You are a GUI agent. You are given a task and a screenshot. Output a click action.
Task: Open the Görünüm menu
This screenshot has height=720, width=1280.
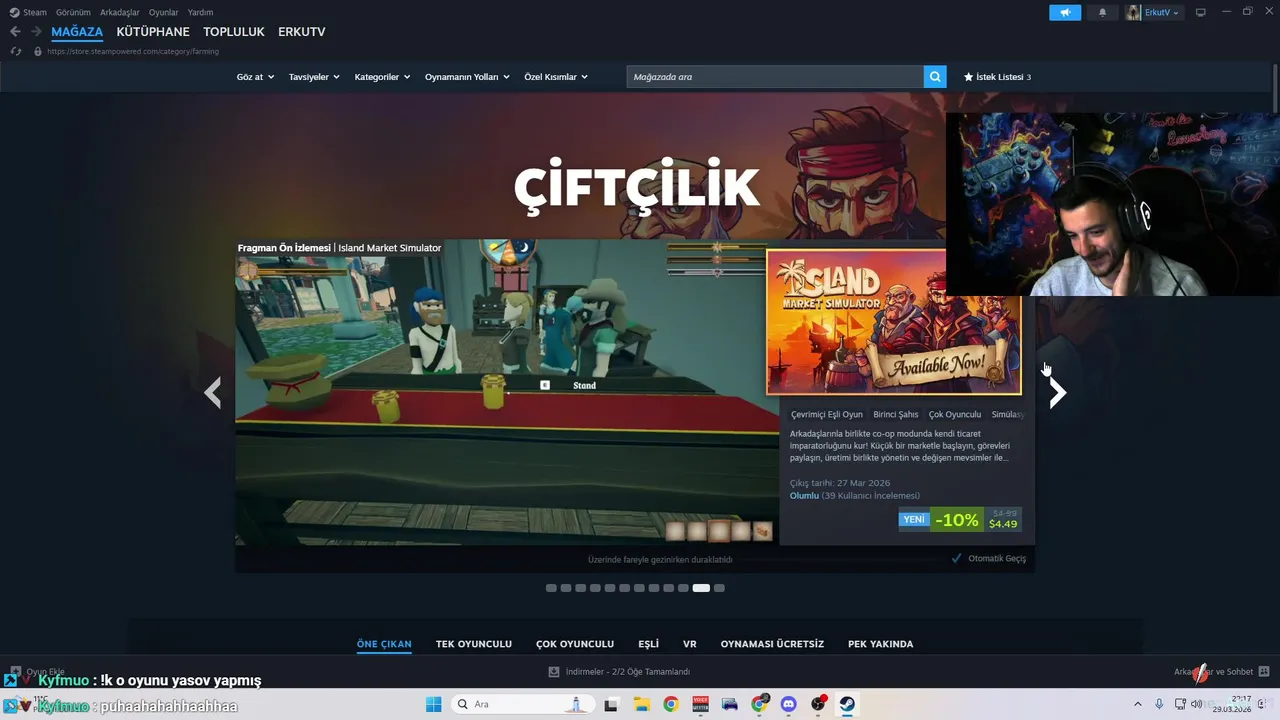pyautogui.click(x=73, y=12)
